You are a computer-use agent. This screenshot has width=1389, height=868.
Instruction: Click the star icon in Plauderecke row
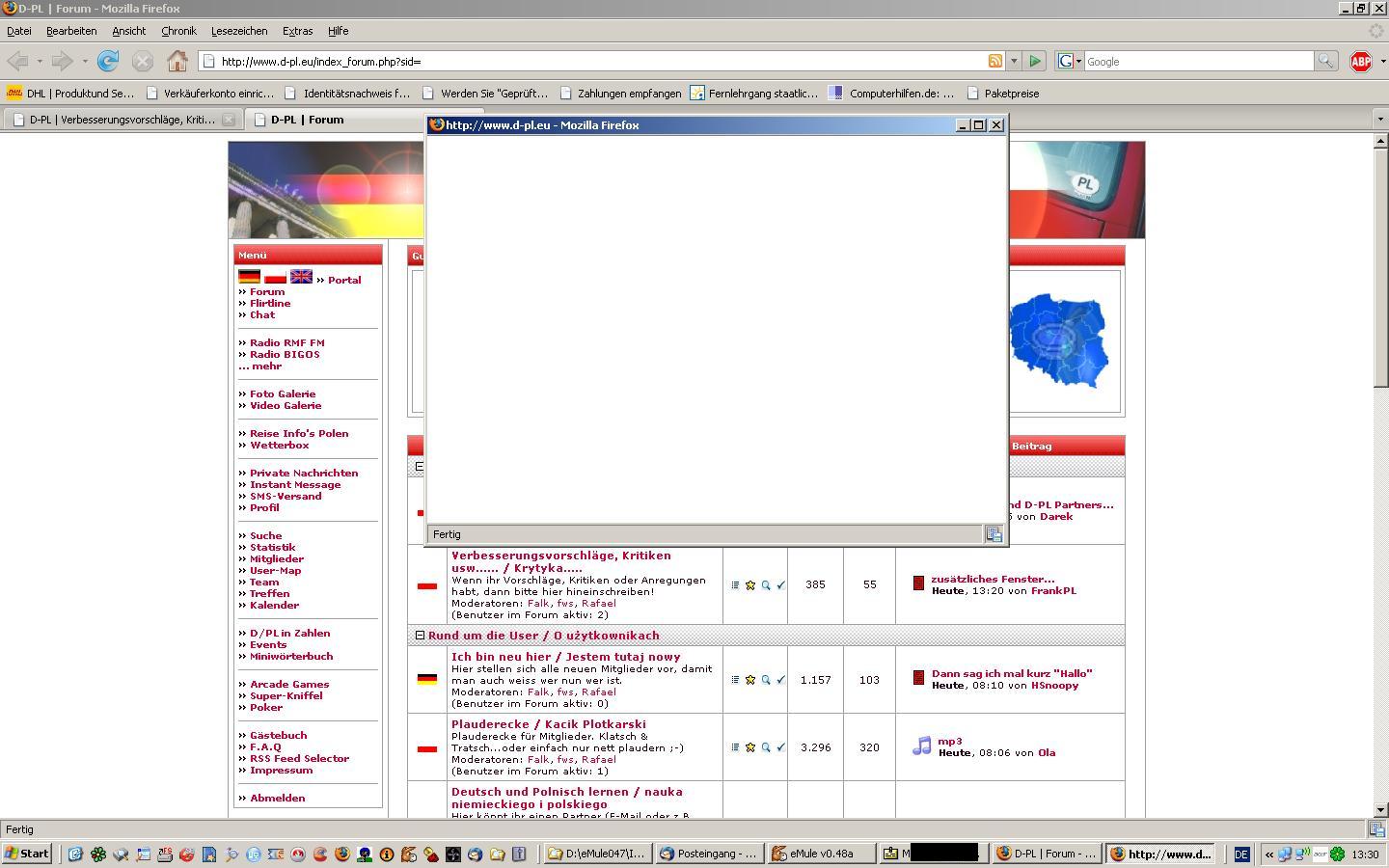click(x=750, y=747)
